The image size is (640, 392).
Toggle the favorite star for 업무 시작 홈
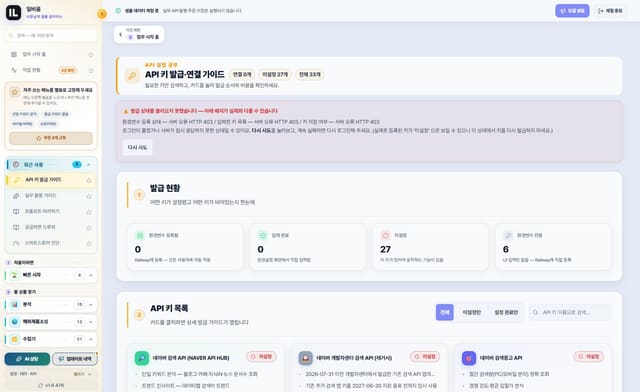coord(91,55)
